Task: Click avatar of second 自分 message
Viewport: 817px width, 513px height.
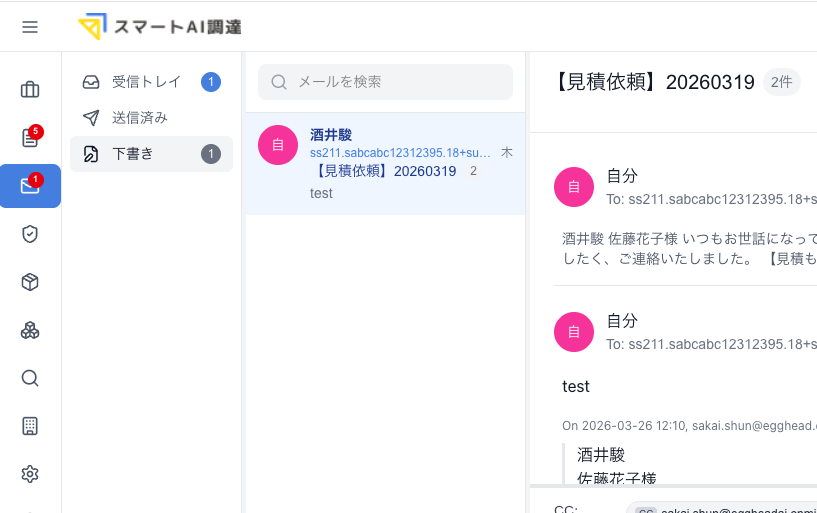Action: 574,332
